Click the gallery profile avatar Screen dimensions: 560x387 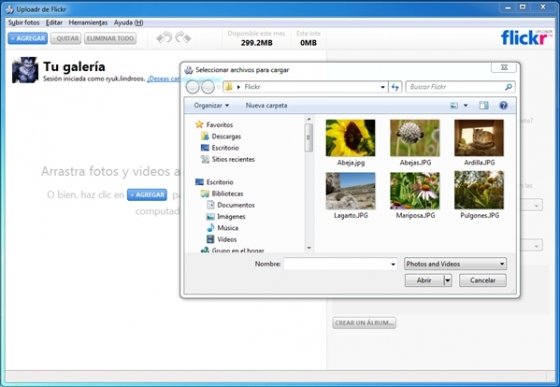pos(25,70)
